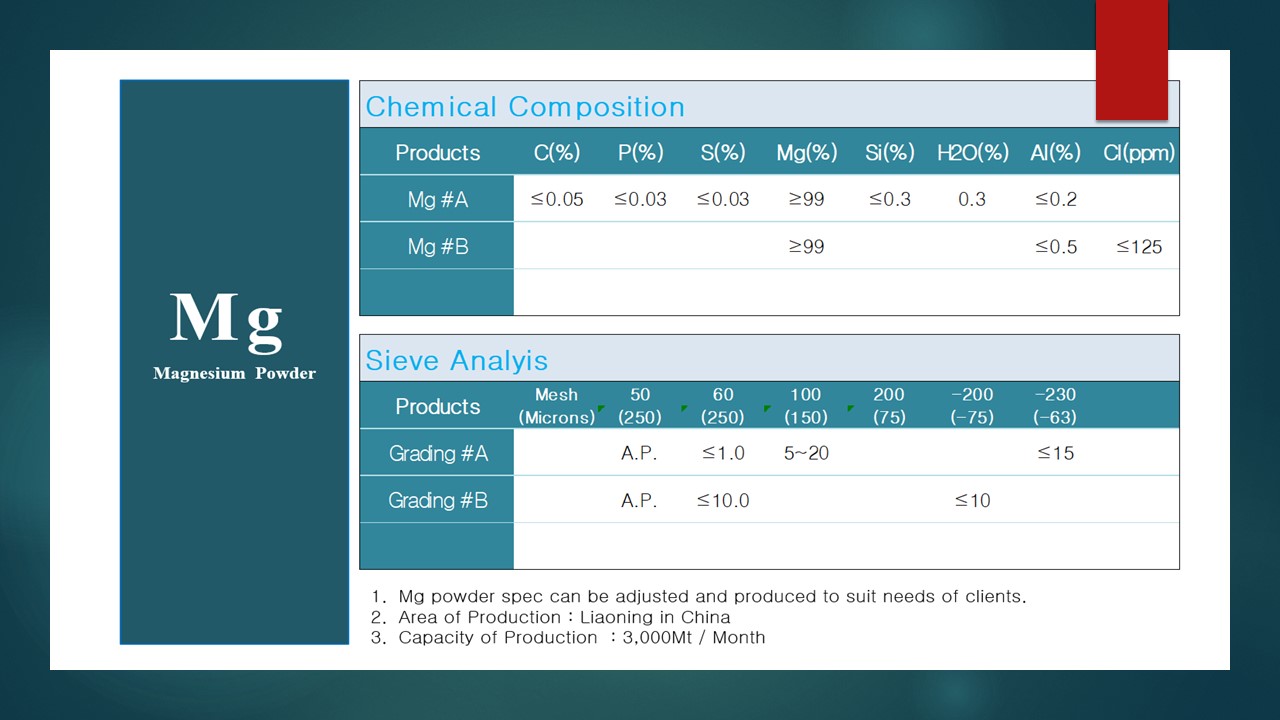Select the "Mg #B" row label

coord(437,246)
